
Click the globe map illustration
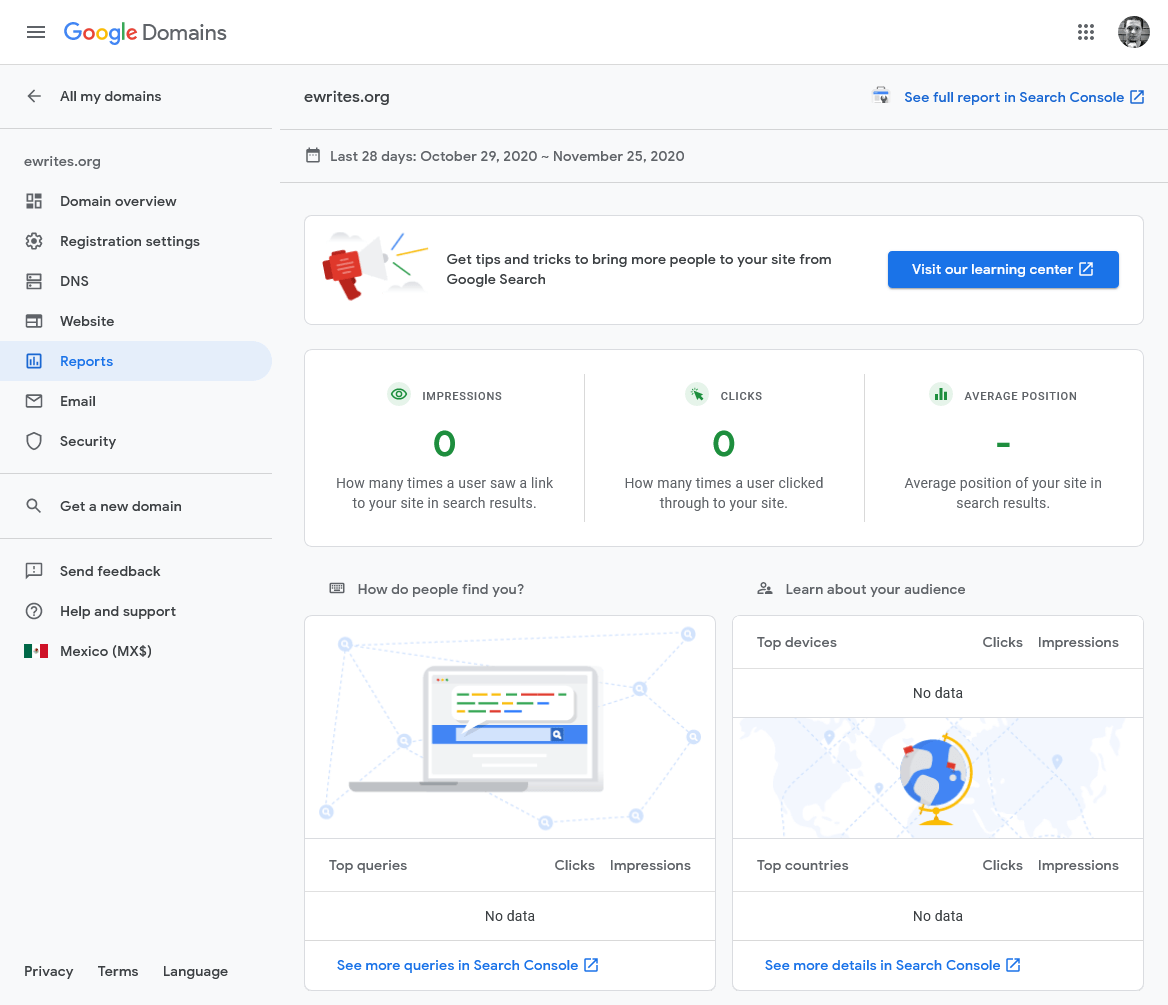(937, 778)
